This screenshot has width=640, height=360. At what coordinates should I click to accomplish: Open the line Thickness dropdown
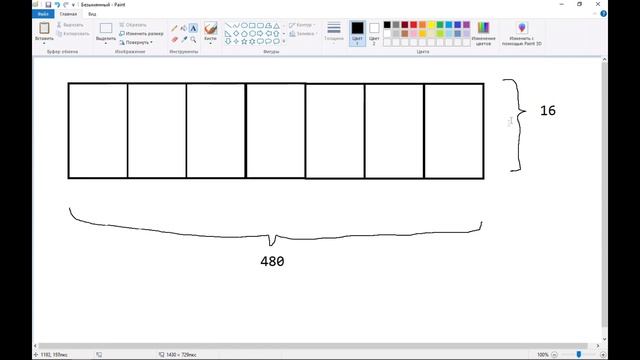click(x=334, y=32)
